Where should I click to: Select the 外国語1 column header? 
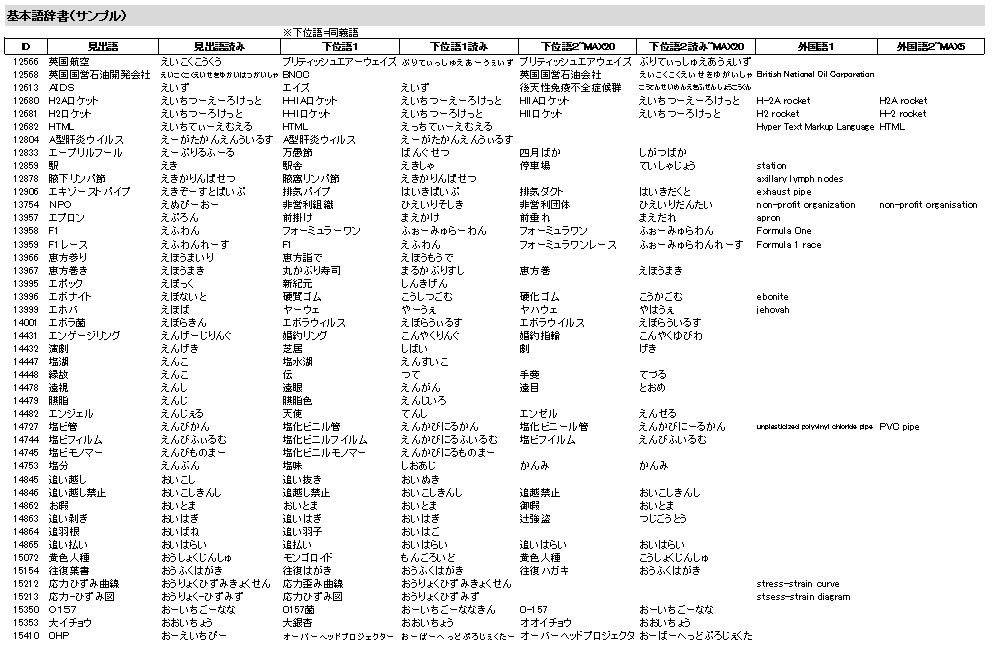[816, 46]
